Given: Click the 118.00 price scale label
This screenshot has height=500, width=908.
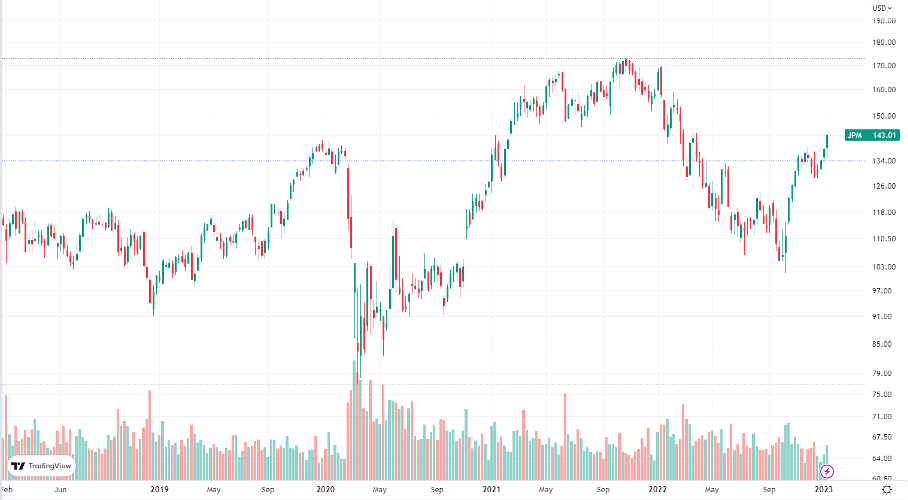Looking at the screenshot, I should coord(882,212).
